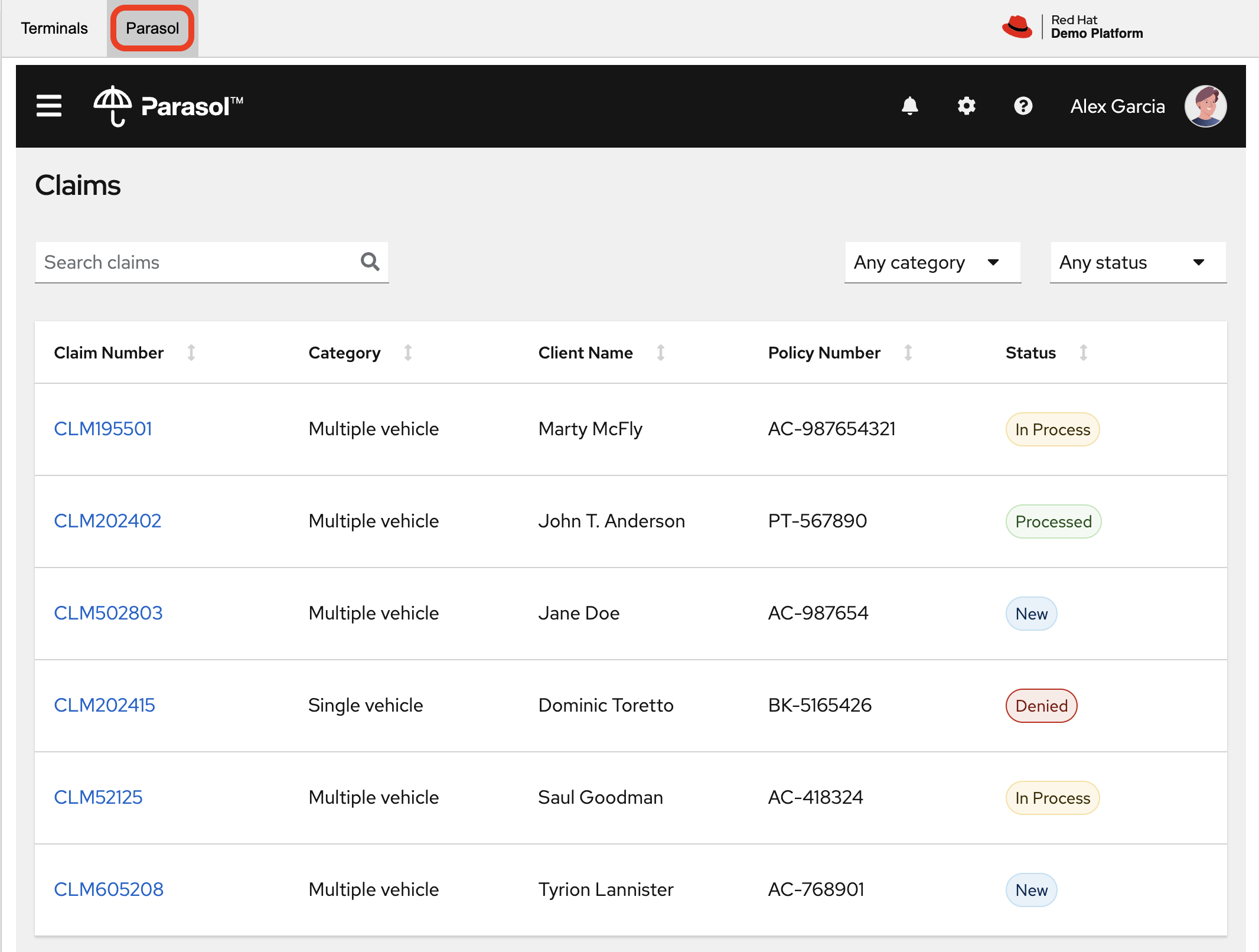
Task: Click the Denied status badge
Action: [1041, 706]
